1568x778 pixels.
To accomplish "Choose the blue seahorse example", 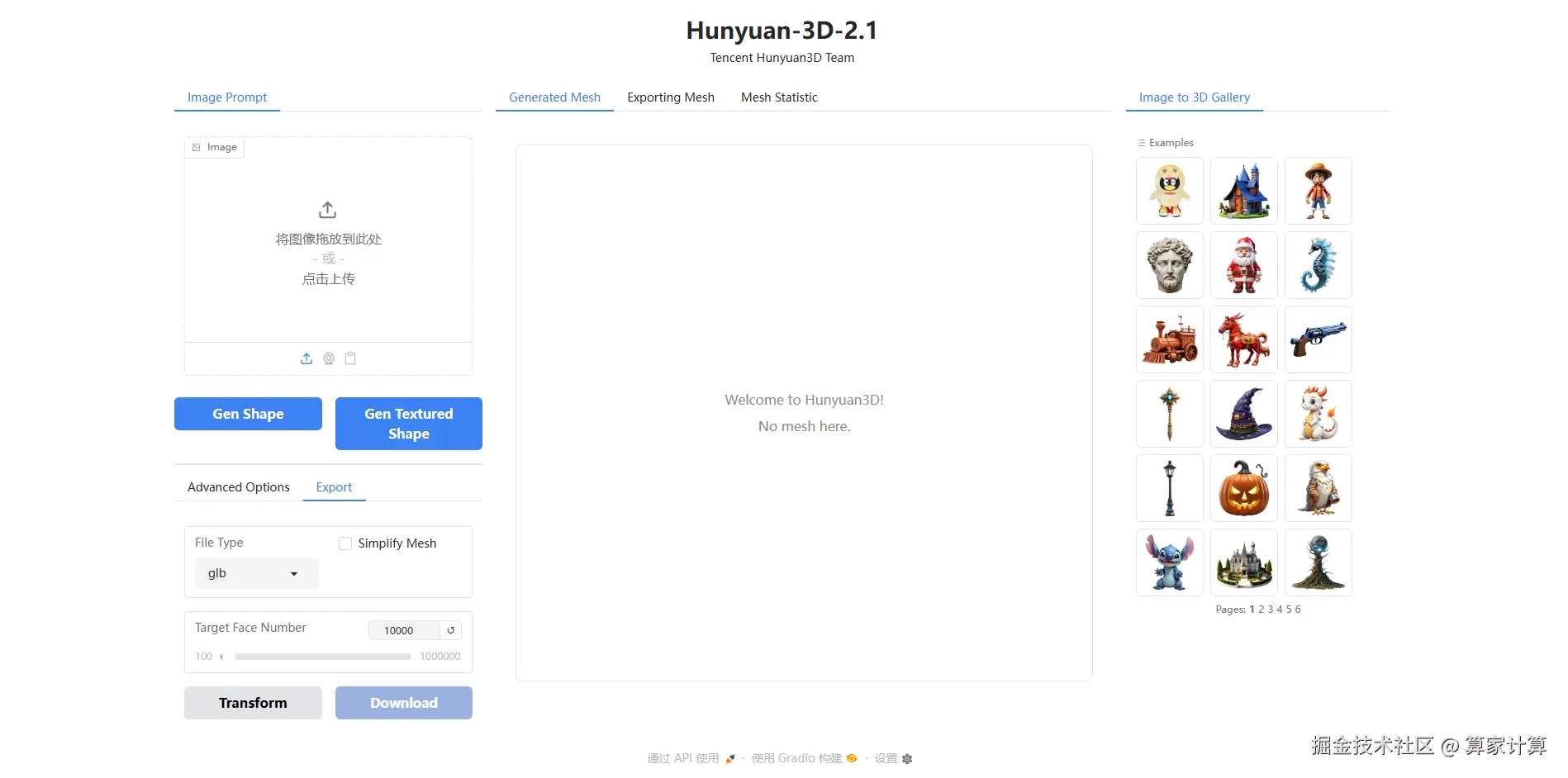I will coord(1319,265).
